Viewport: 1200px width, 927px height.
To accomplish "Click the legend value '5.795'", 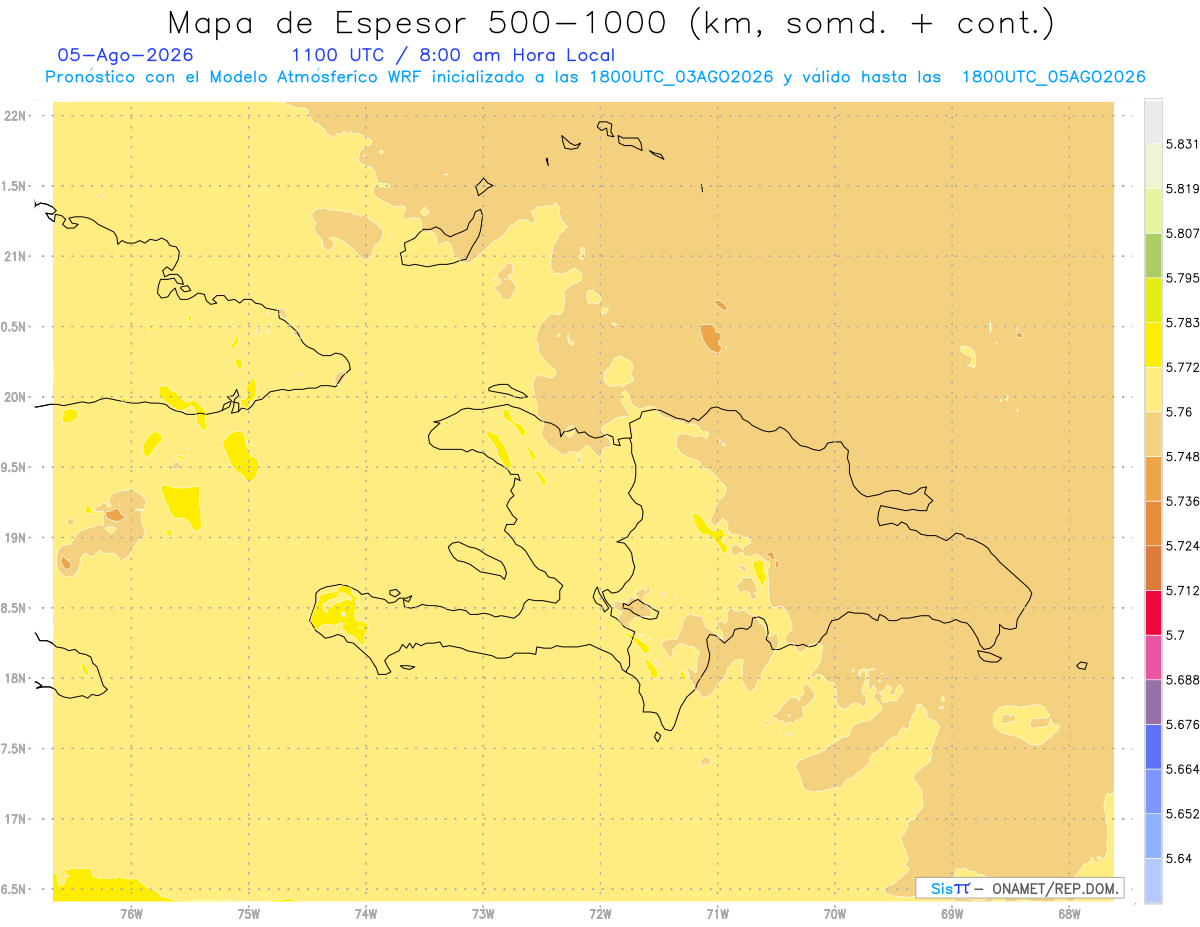I will (x=1183, y=278).
